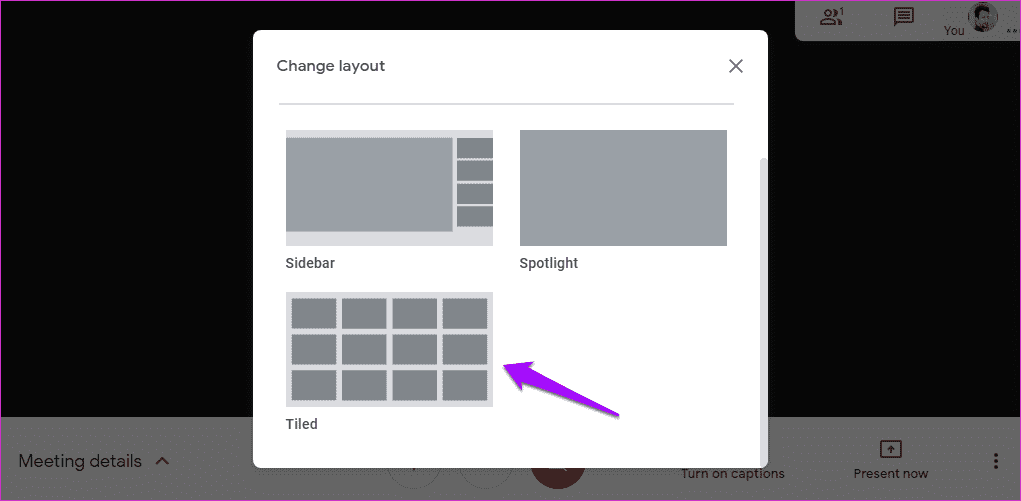
Task: Select the Sidebar layout thumbnail
Action: pos(389,188)
